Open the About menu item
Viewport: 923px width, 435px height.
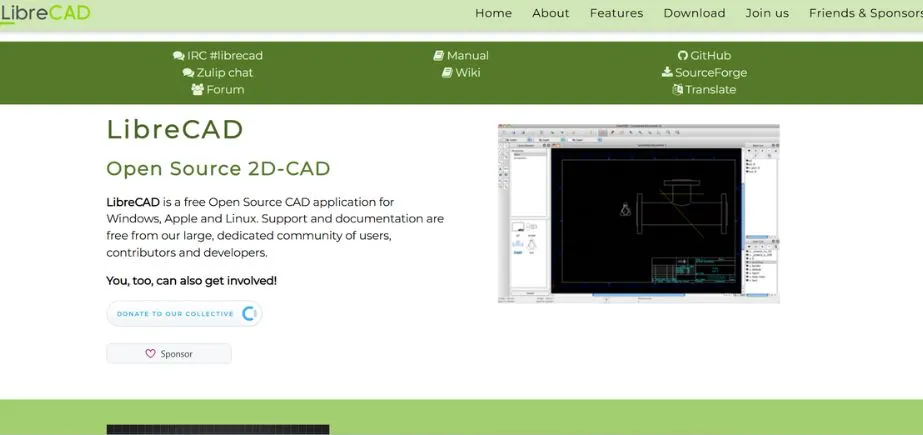[x=550, y=13]
